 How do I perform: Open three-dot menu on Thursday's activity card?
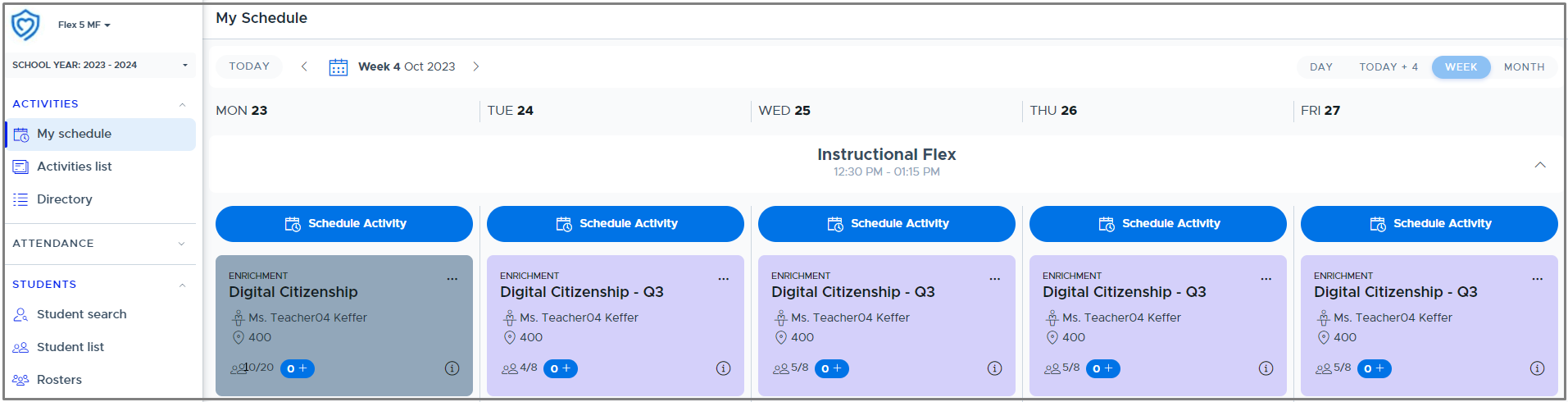[x=1266, y=279]
